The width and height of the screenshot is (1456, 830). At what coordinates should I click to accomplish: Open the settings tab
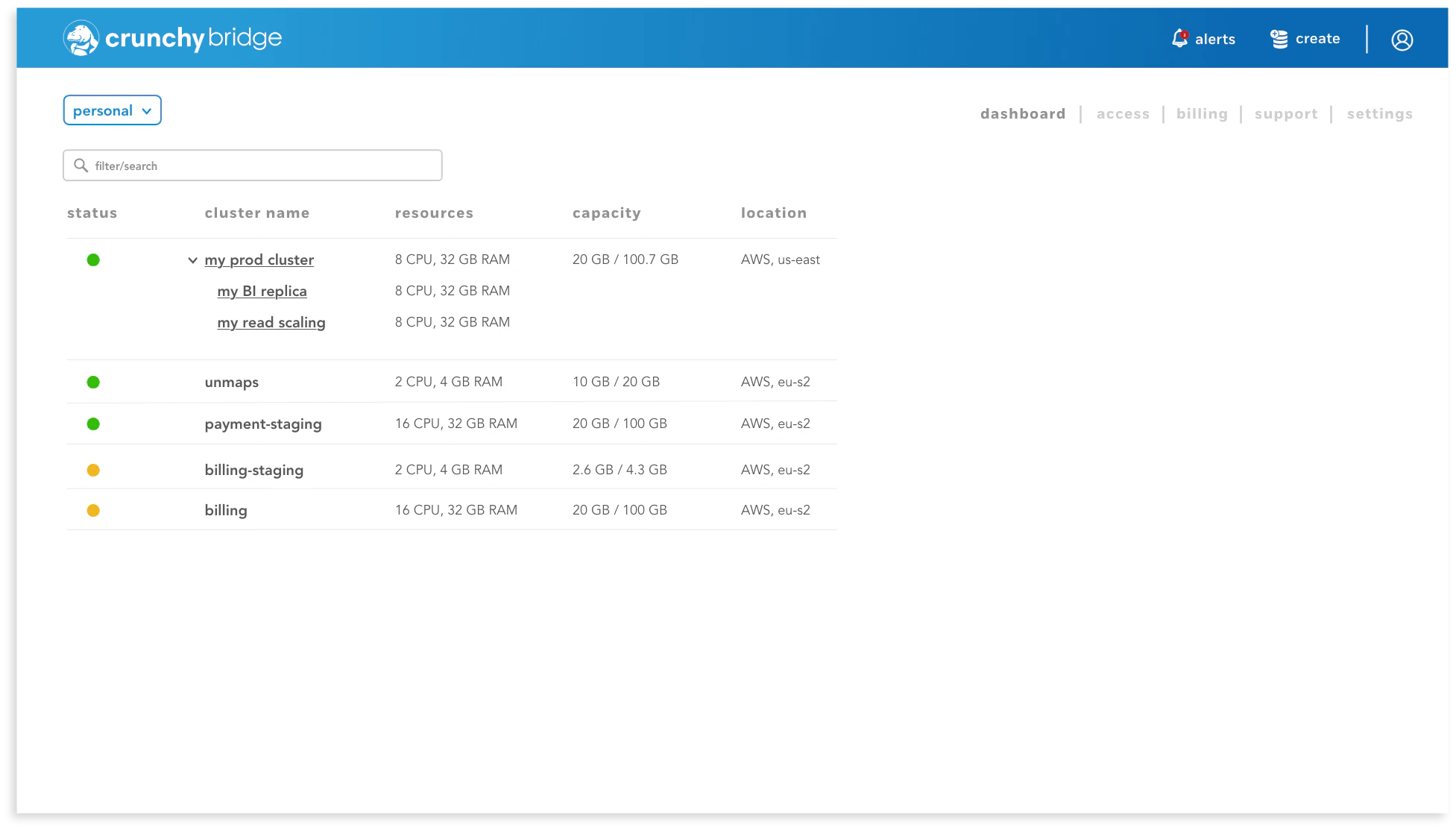click(x=1379, y=114)
